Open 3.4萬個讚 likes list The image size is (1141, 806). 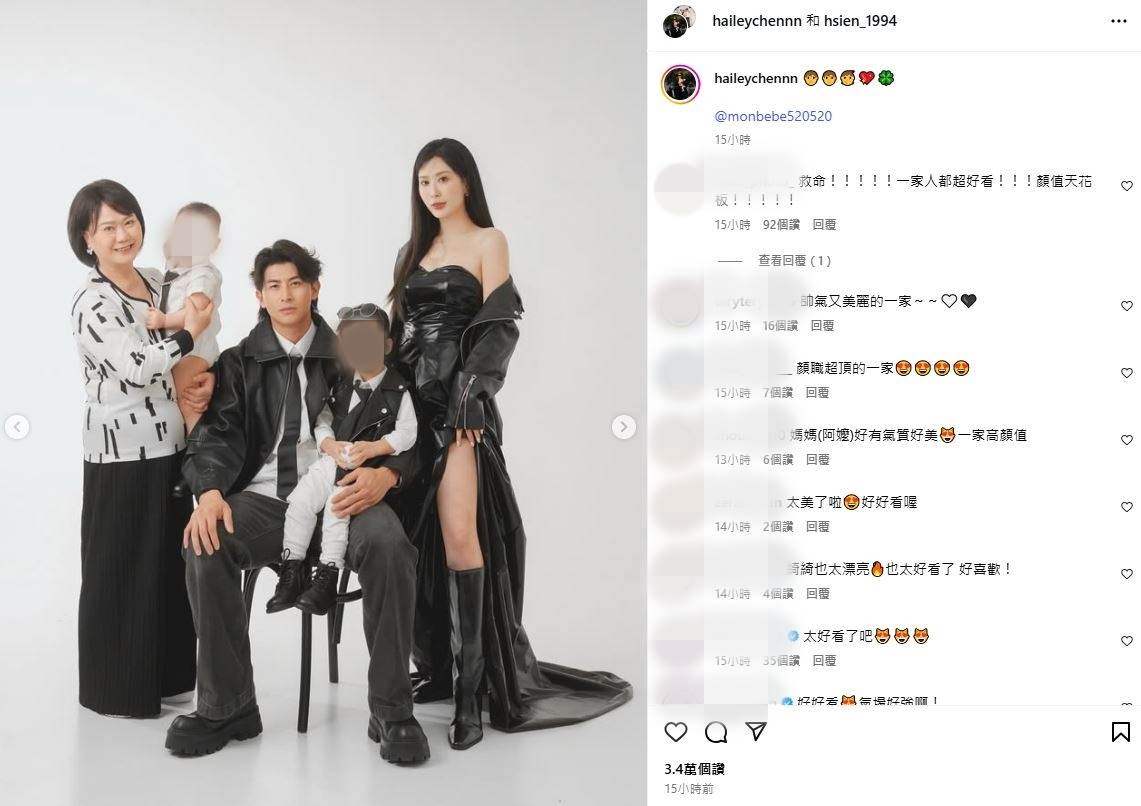coord(694,769)
